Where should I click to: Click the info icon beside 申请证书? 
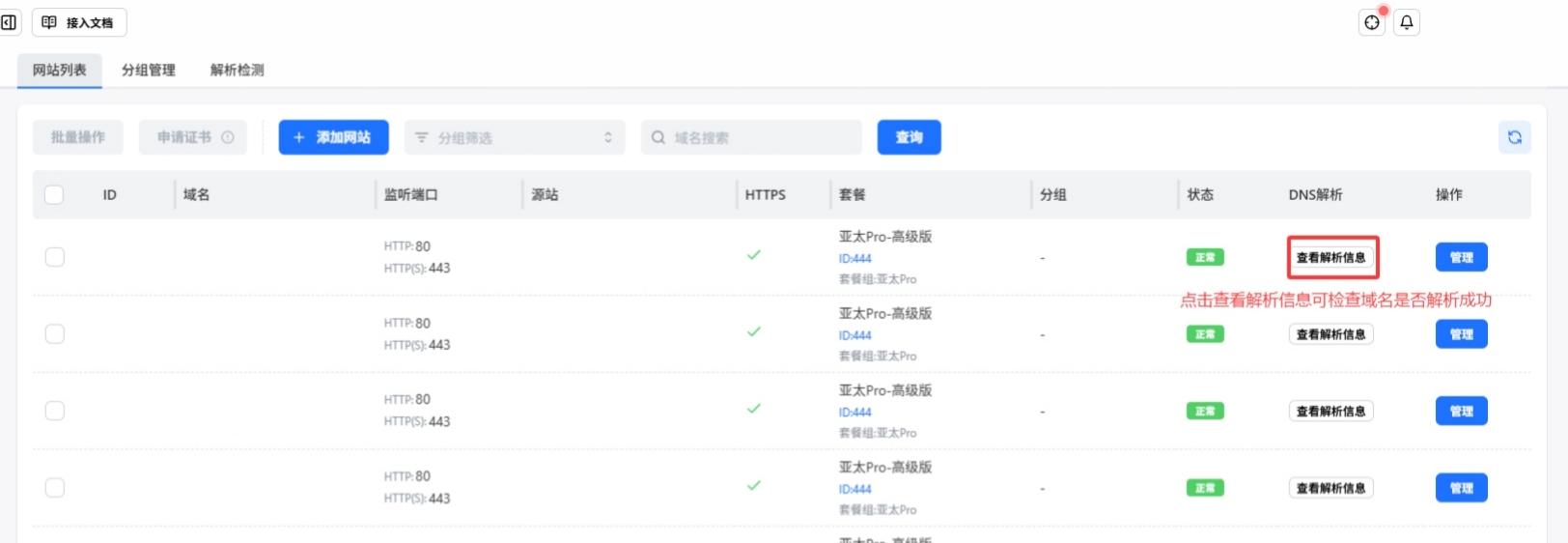coord(228,137)
